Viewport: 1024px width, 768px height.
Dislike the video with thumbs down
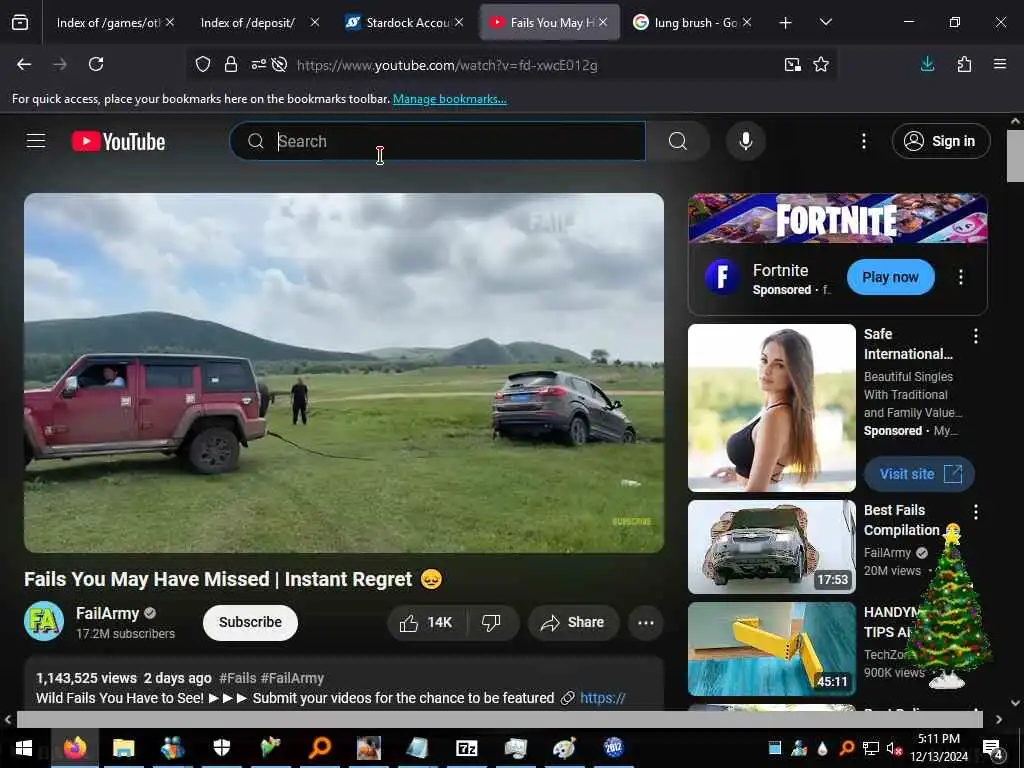pos(491,623)
